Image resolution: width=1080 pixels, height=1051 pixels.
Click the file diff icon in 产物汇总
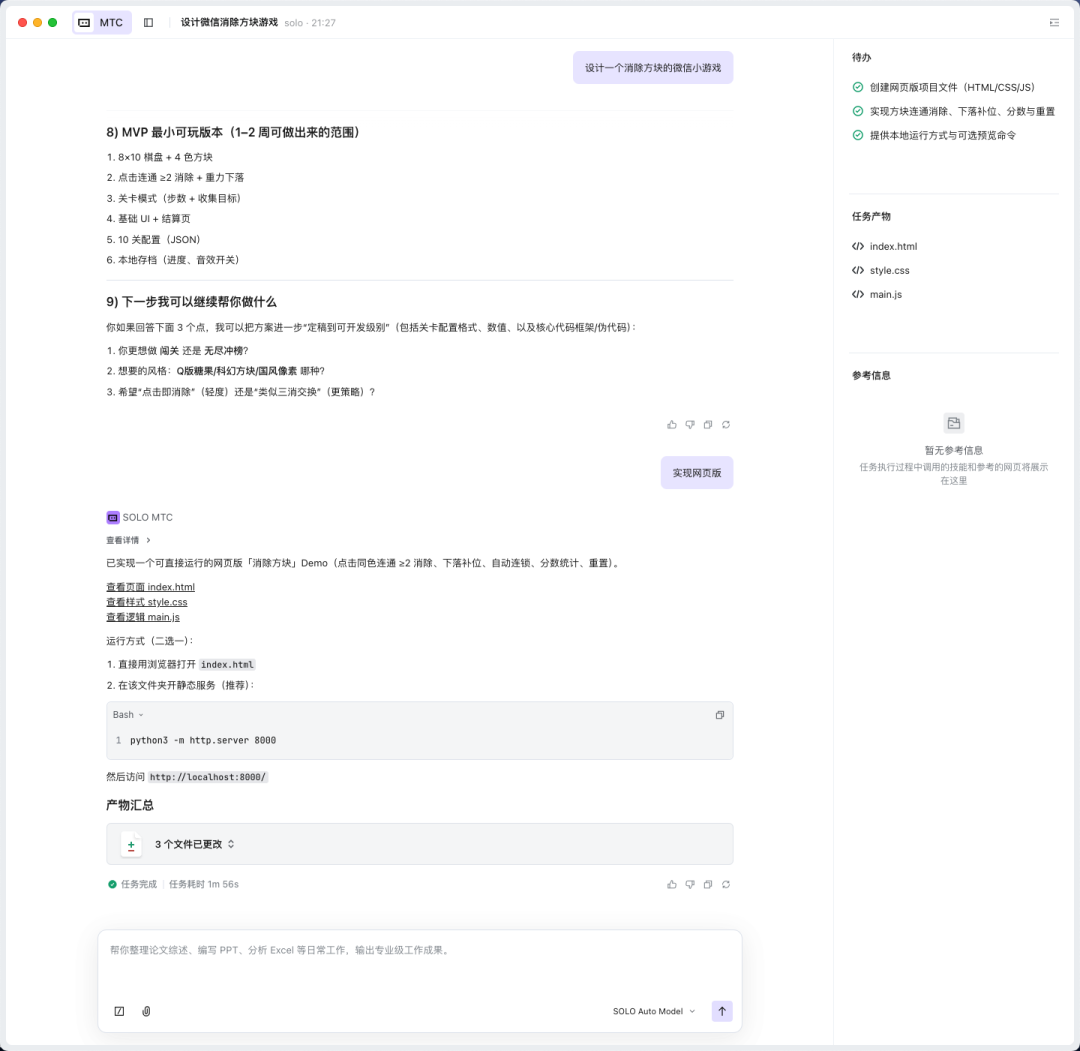coord(131,844)
